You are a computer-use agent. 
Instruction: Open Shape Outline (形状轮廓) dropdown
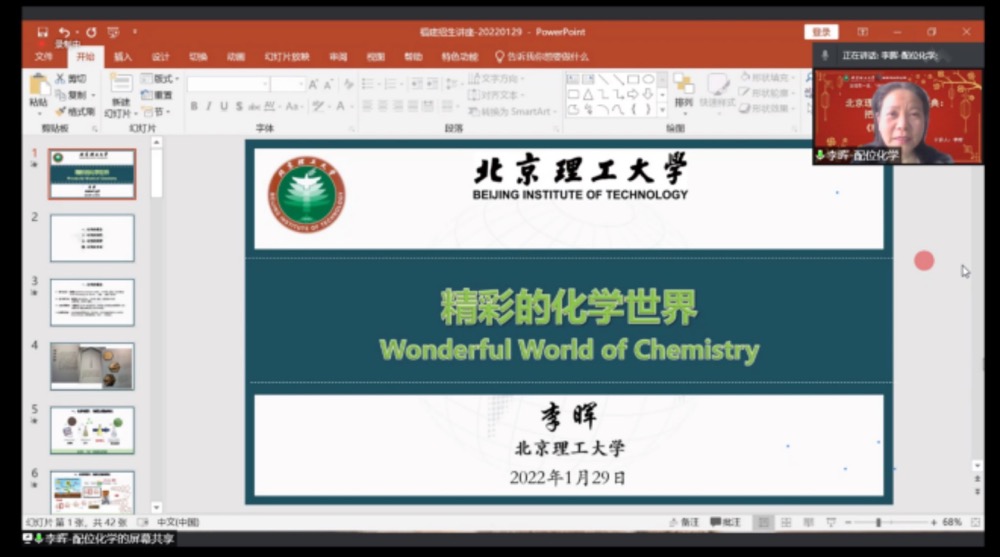768,93
